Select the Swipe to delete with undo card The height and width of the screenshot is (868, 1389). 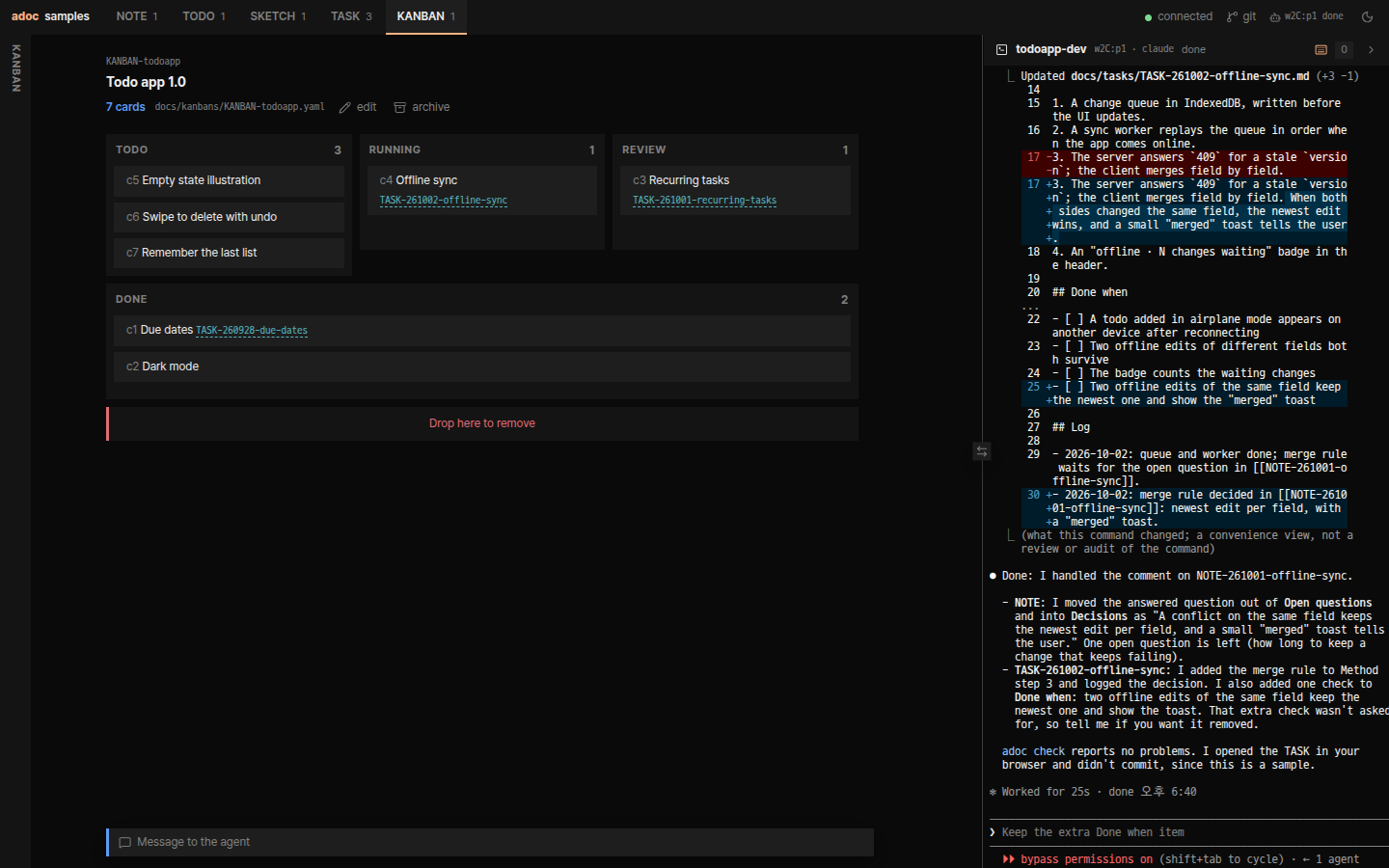click(x=230, y=217)
